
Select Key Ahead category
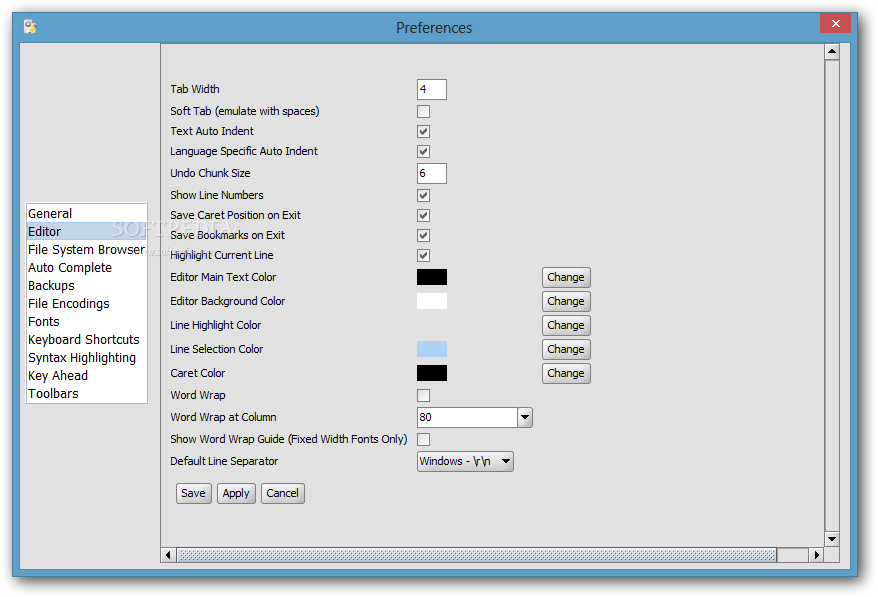click(x=86, y=375)
